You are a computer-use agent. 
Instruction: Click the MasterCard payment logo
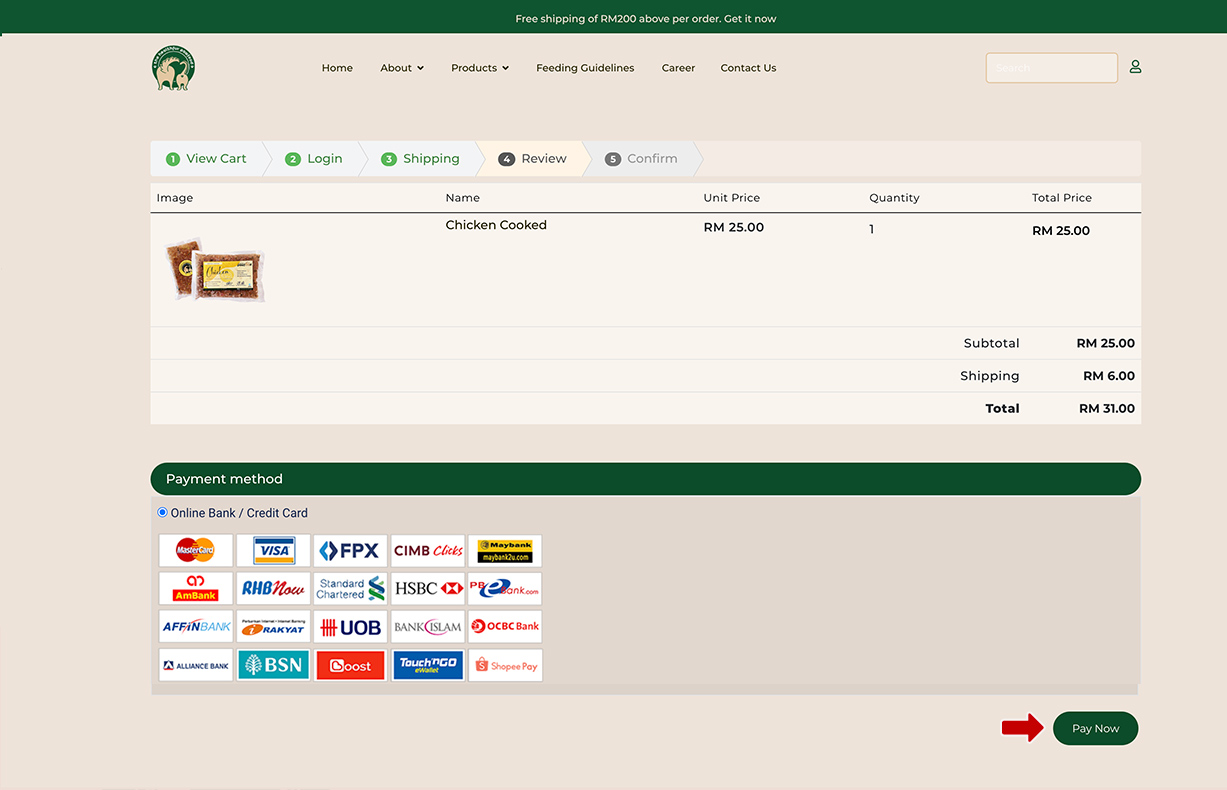pos(196,550)
